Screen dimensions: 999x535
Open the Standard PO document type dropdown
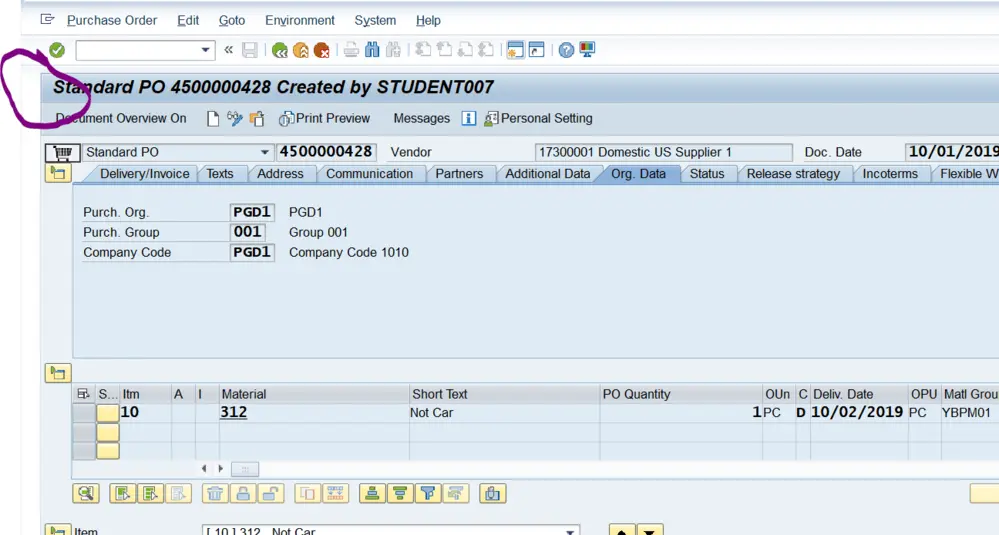click(264, 152)
